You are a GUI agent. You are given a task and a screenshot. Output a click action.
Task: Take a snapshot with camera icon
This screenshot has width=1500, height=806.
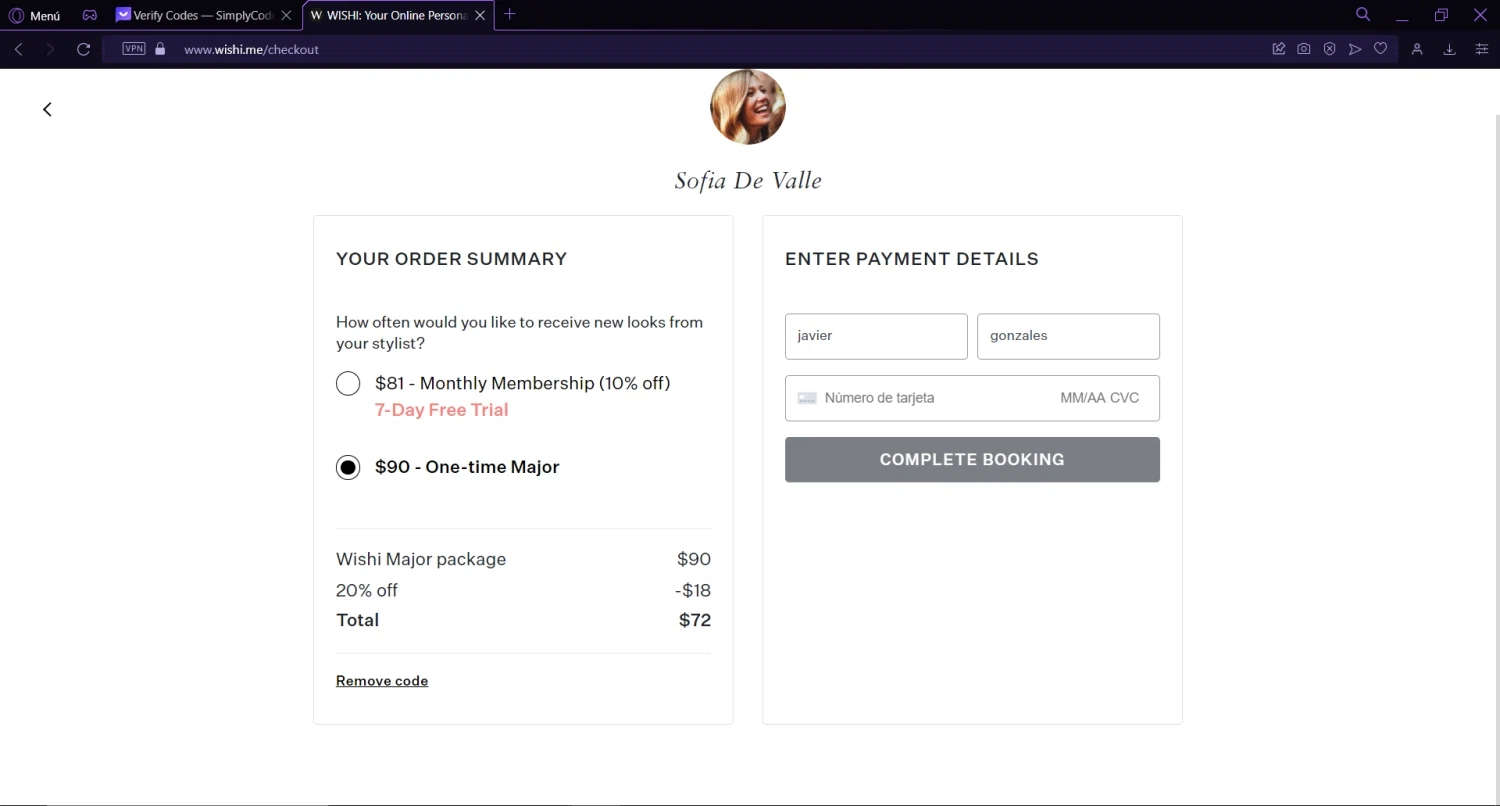tap(1304, 48)
